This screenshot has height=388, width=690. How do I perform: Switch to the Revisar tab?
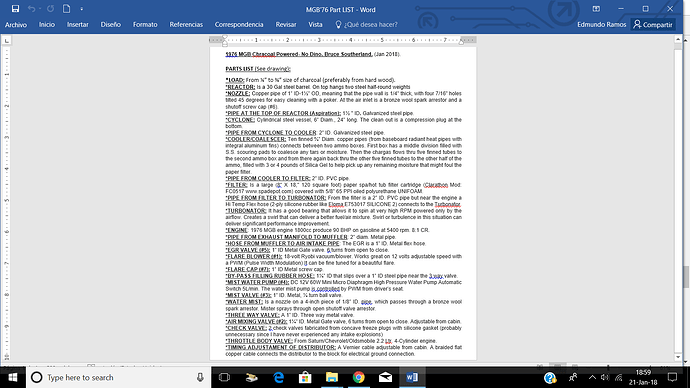tap(286, 25)
